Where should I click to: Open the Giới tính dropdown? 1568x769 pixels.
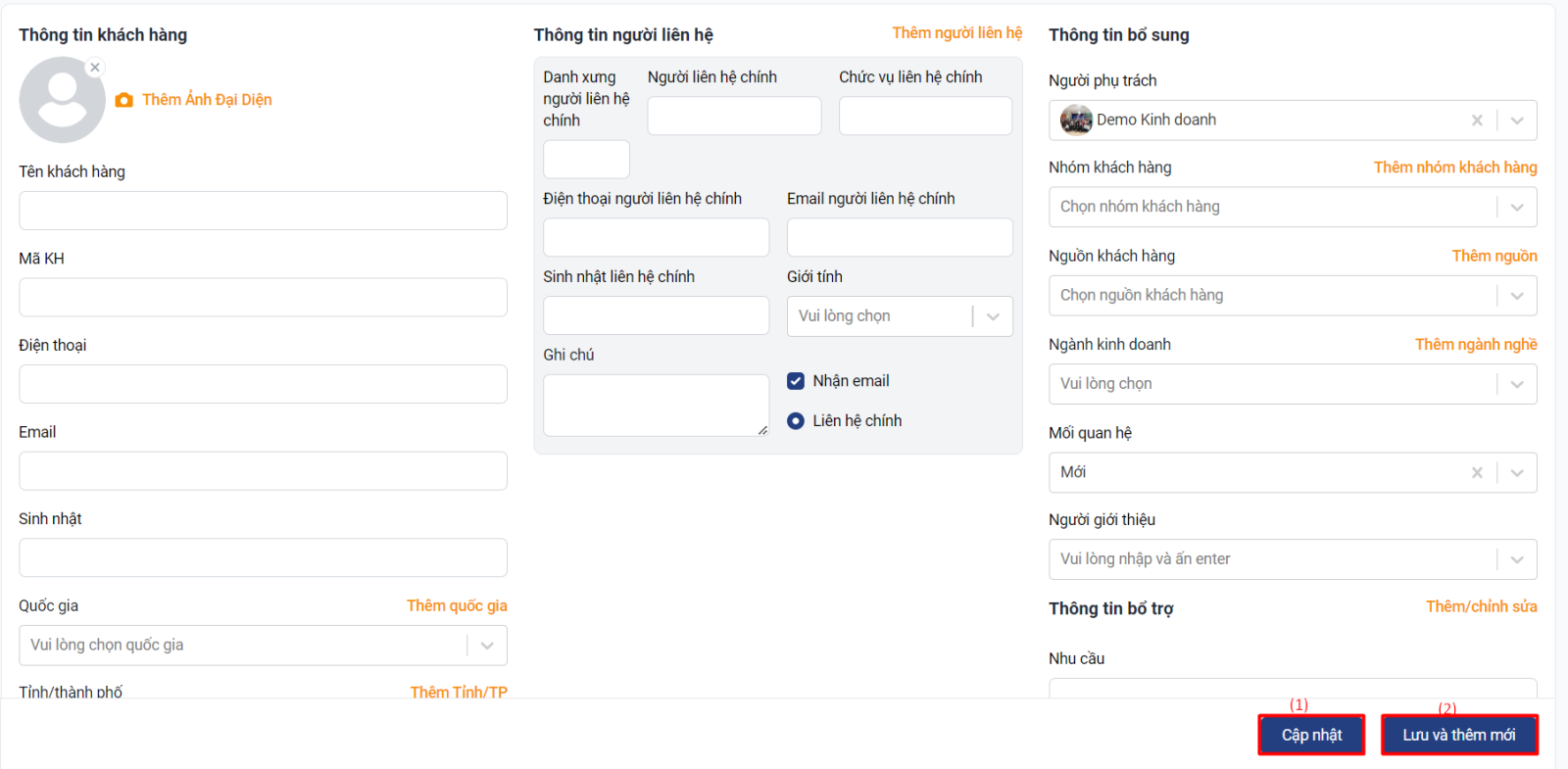(x=993, y=316)
